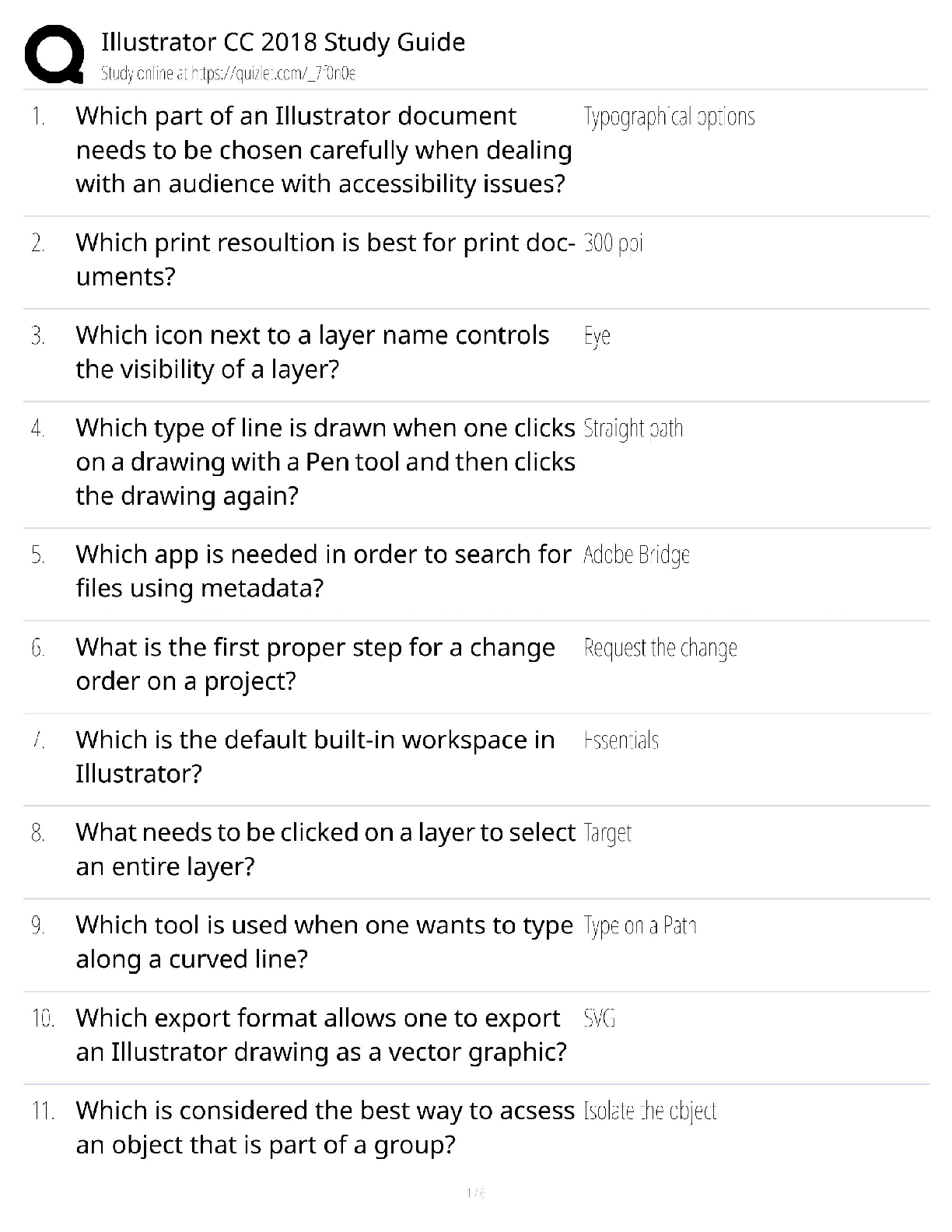
Task: Click the question about layer visibility icon
Action: [x=312, y=352]
